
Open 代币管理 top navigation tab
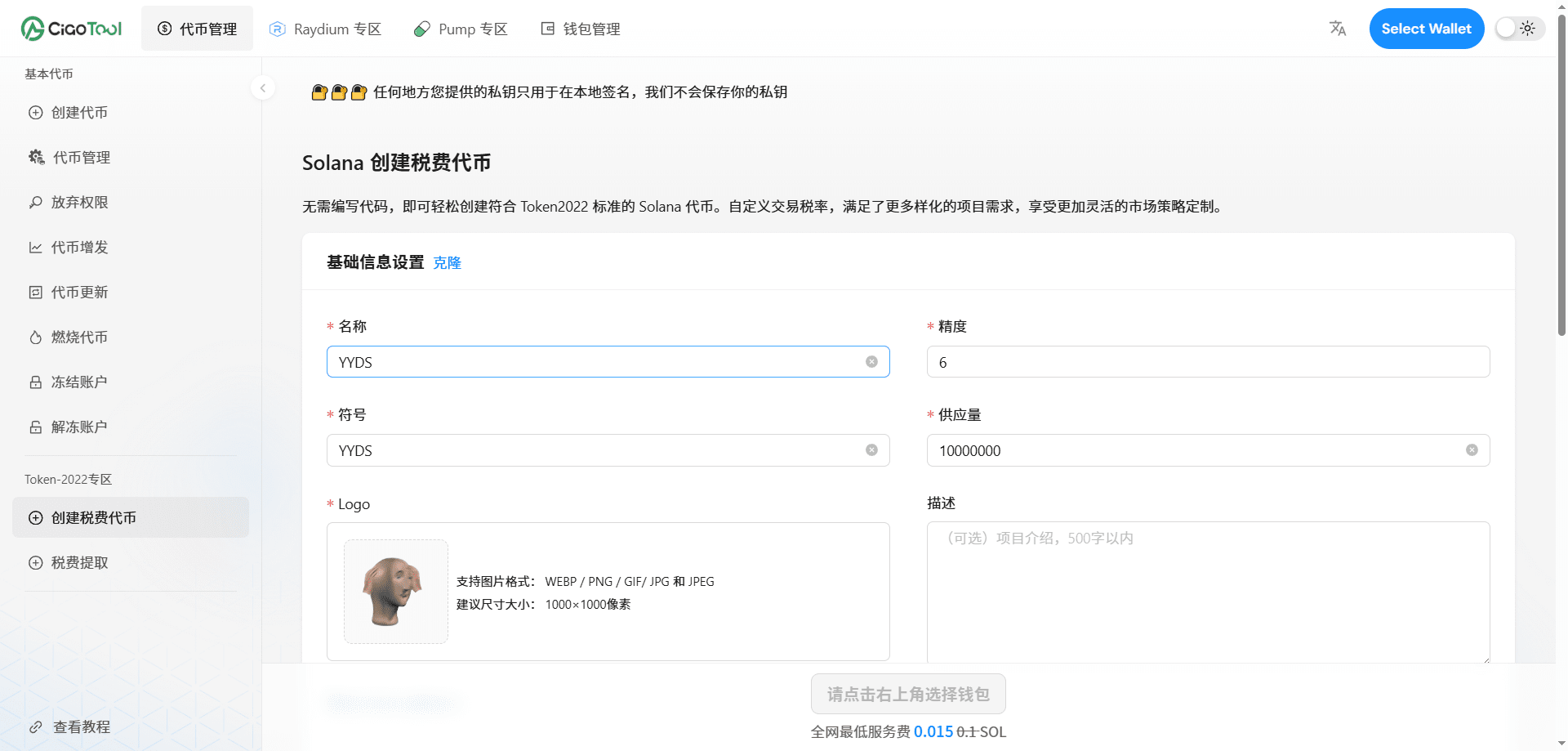(197, 29)
